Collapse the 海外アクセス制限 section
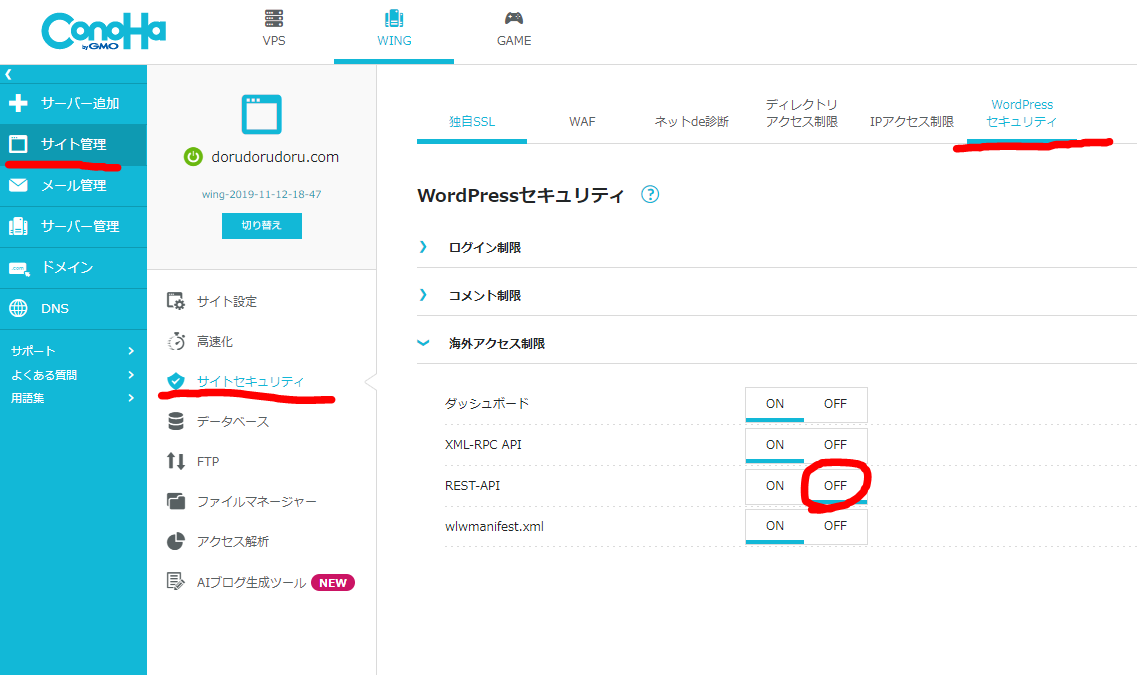The image size is (1137, 675). [x=496, y=343]
